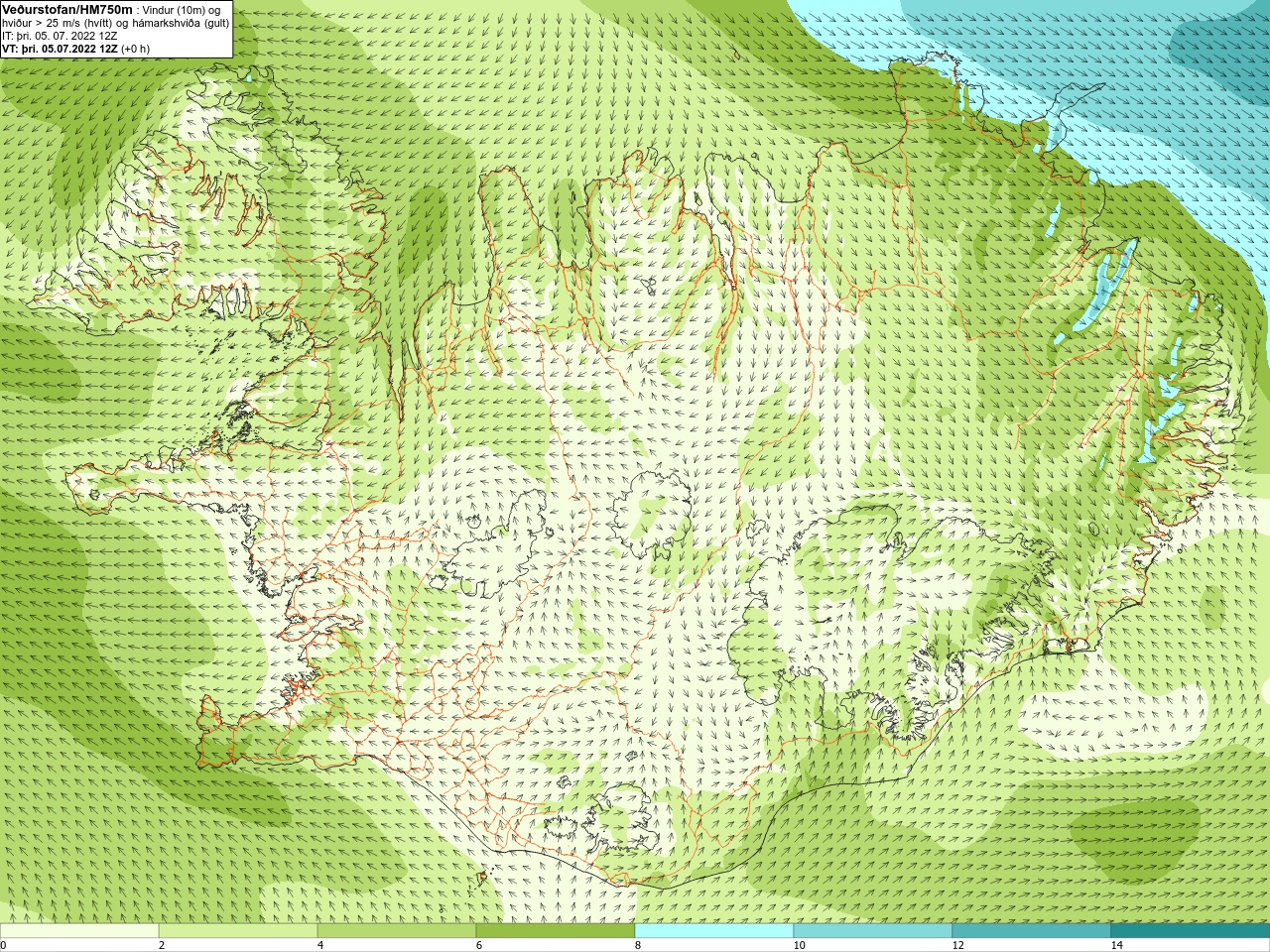Click the 'IT: þri. 05. 07. 2022 12Z' line
1270x952 pixels.
[60, 36]
